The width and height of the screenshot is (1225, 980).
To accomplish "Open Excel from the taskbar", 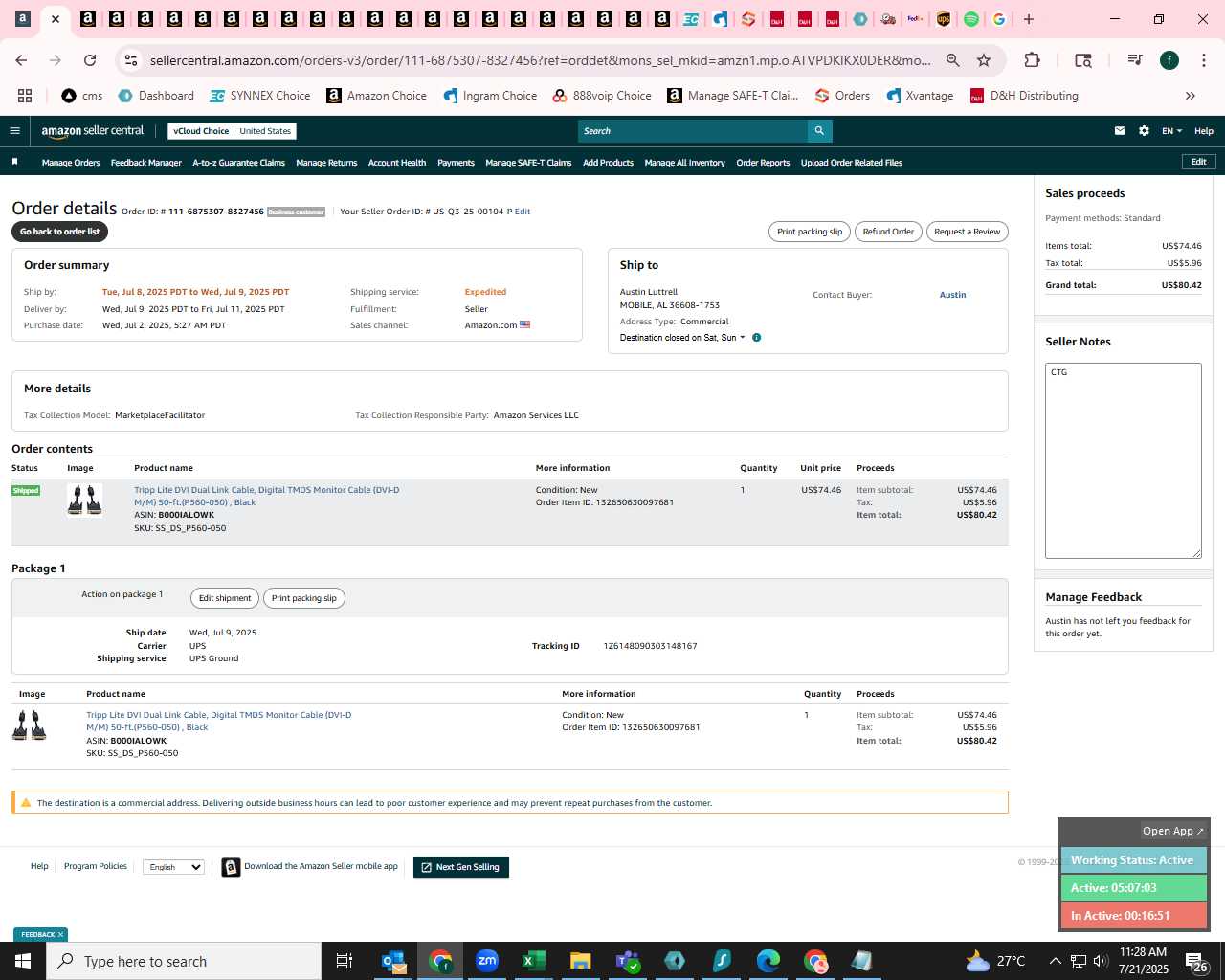I will click(x=533, y=961).
